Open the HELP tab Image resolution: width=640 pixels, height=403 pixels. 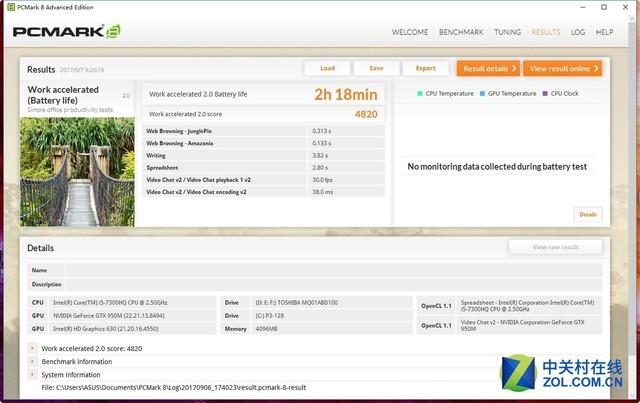coord(604,32)
